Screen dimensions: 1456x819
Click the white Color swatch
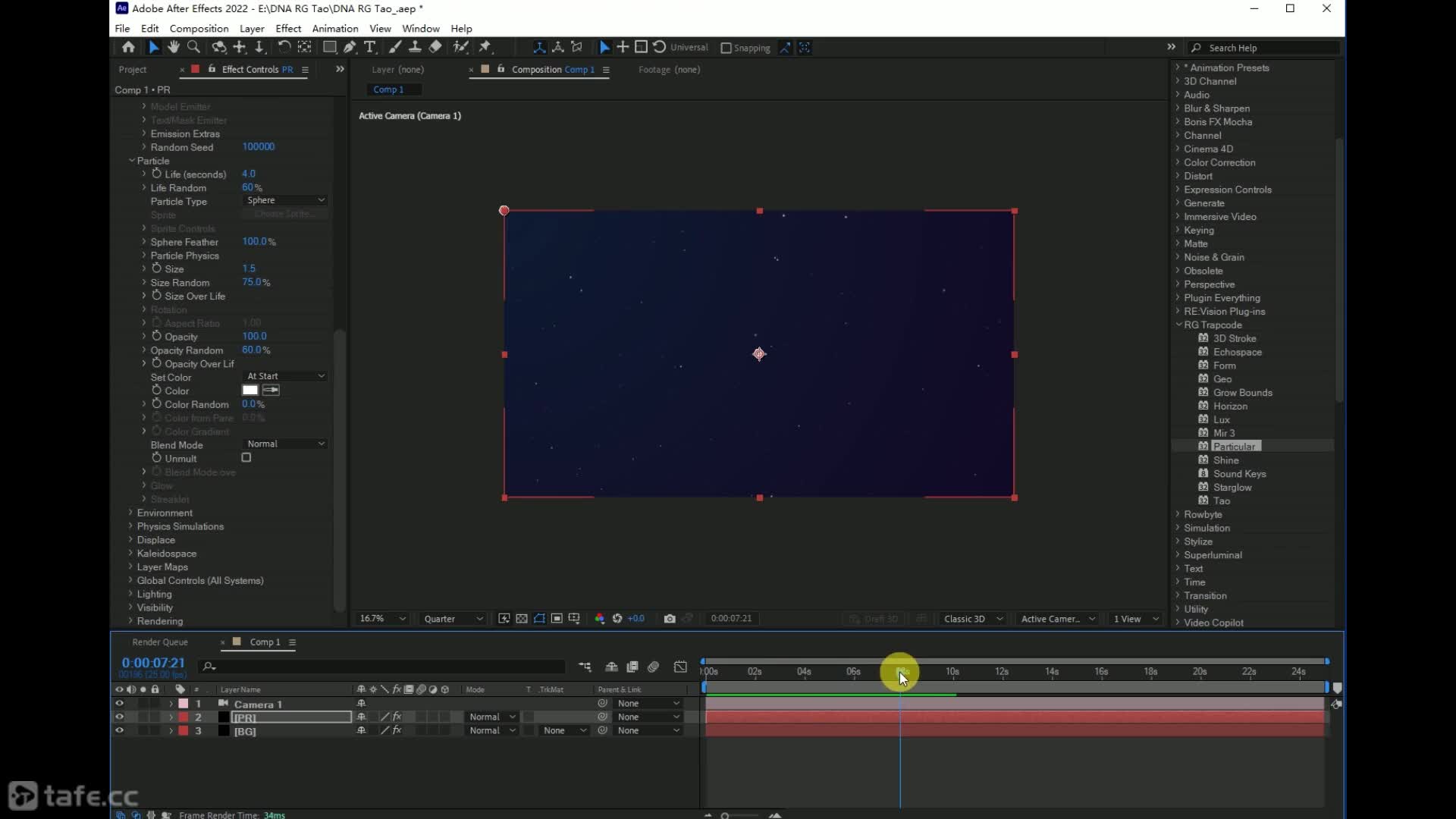click(250, 390)
